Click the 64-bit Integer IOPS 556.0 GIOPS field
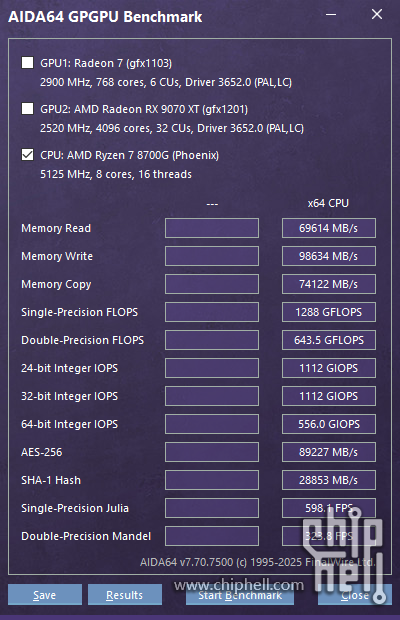The image size is (400, 620). [329, 424]
